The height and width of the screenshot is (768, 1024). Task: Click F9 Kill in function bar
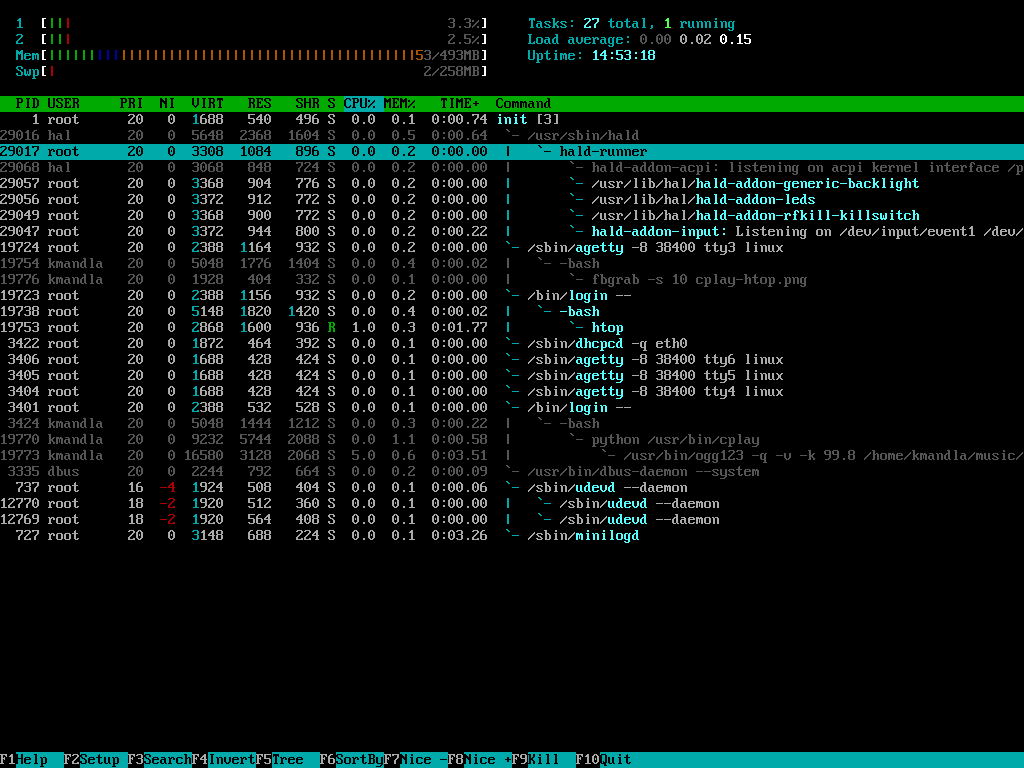[544, 760]
